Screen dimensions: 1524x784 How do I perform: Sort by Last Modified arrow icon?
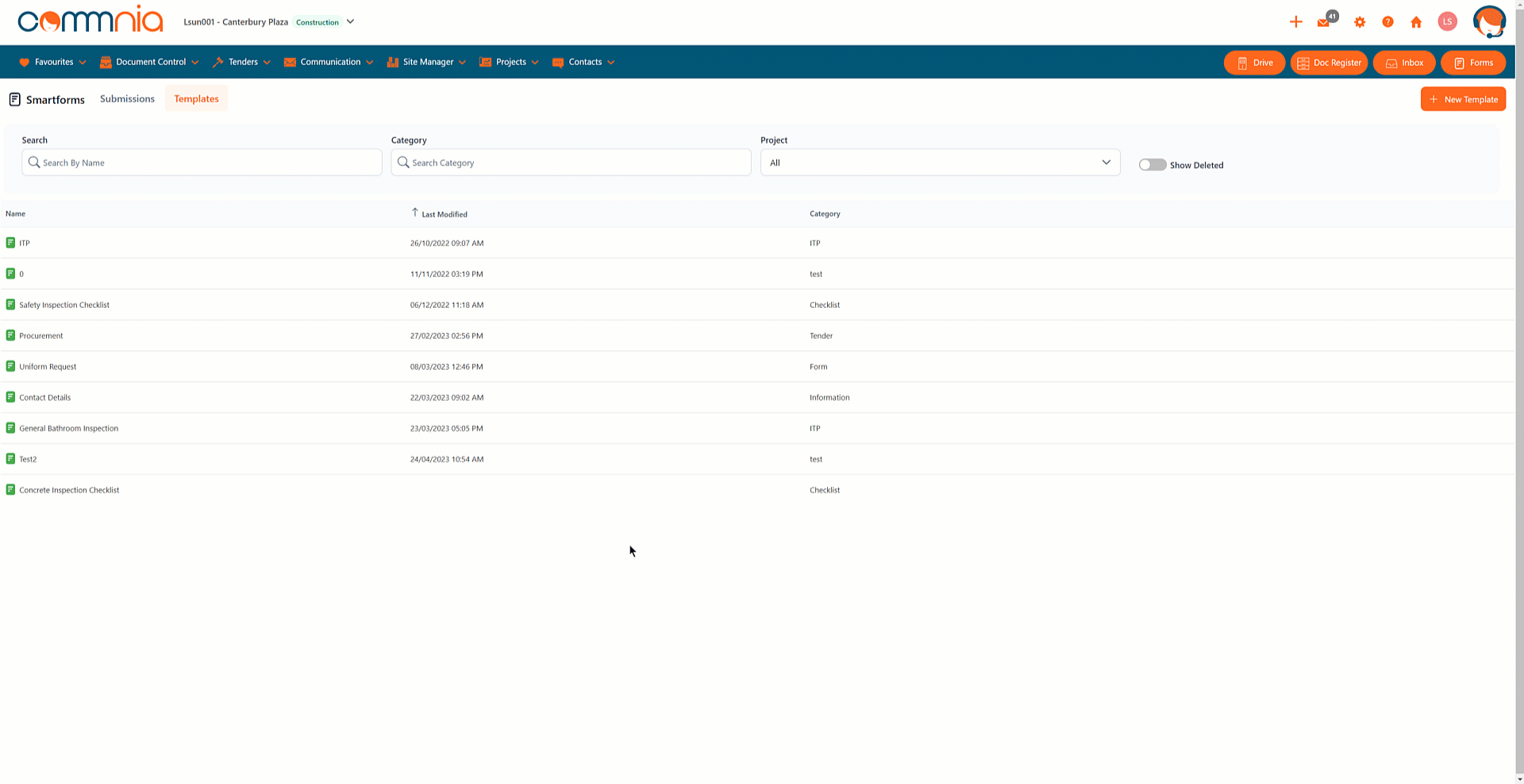(414, 213)
